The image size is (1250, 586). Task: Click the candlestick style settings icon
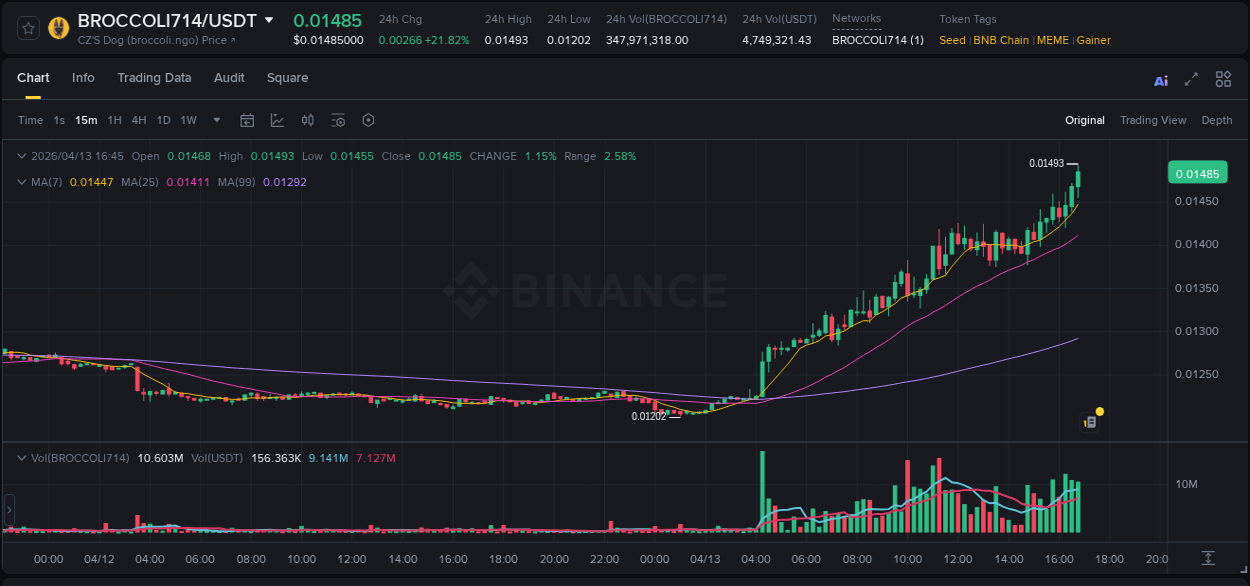pos(308,120)
